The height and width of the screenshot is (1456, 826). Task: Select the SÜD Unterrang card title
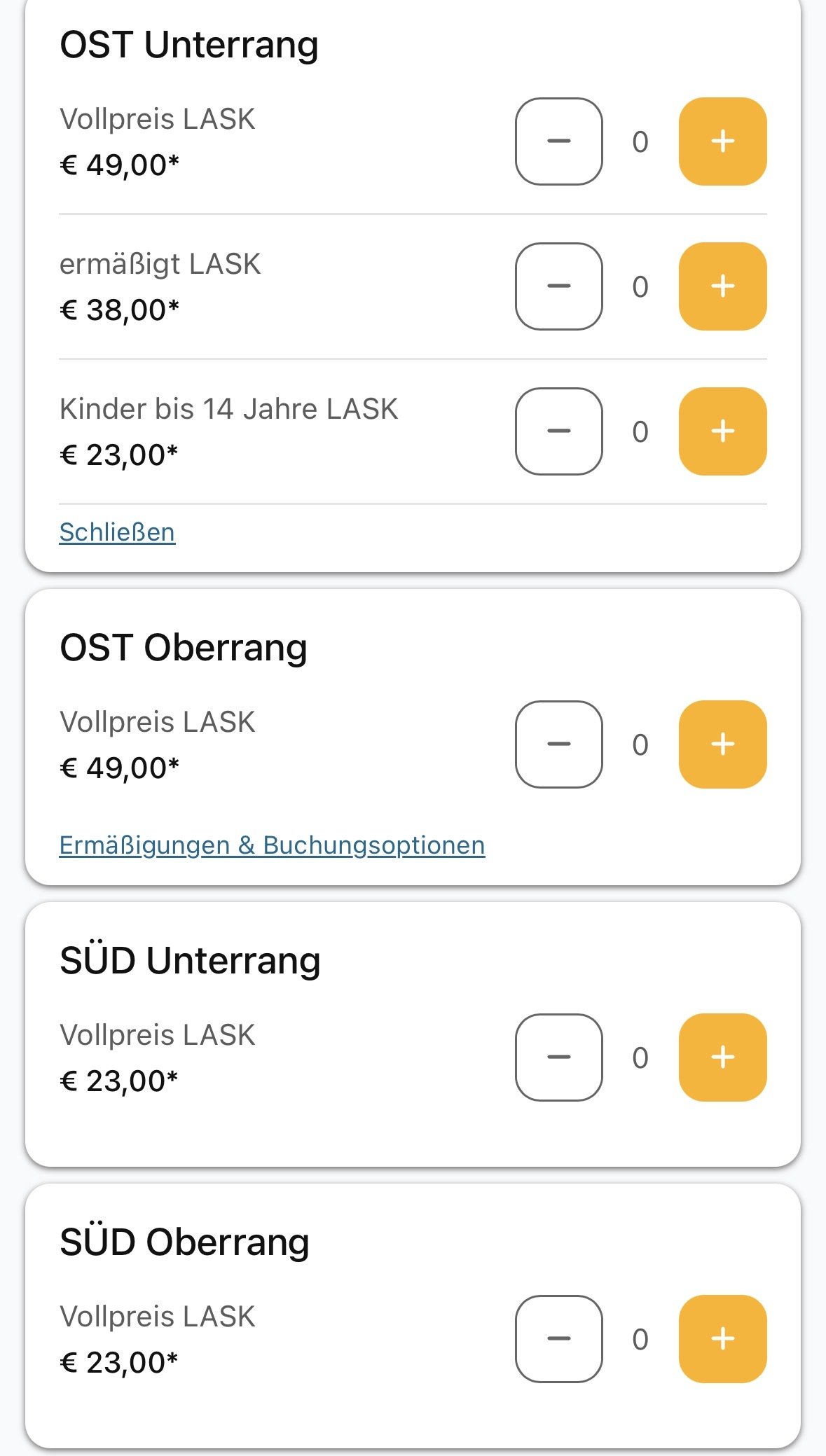pyautogui.click(x=190, y=960)
